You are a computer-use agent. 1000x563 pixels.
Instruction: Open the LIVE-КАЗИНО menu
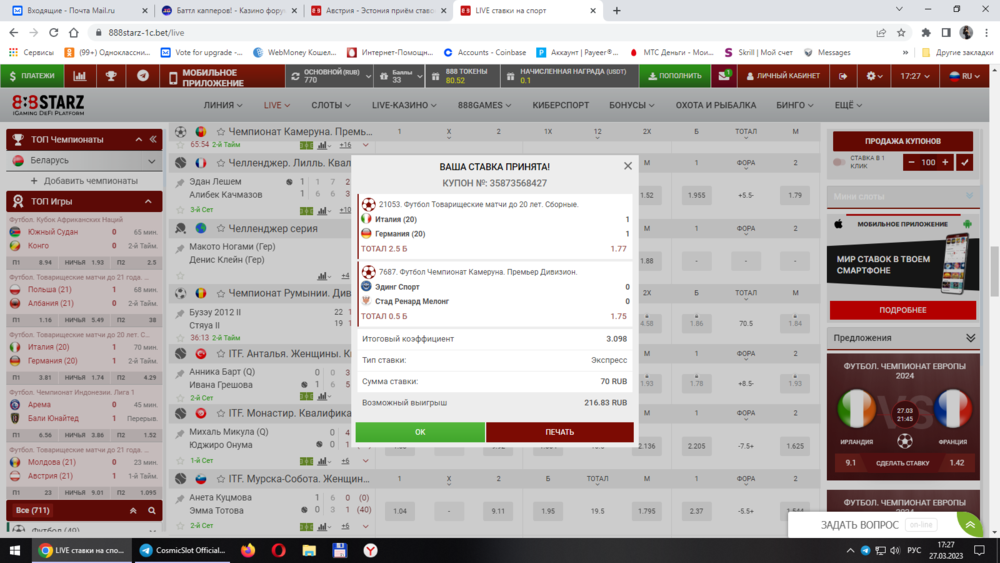(x=404, y=105)
